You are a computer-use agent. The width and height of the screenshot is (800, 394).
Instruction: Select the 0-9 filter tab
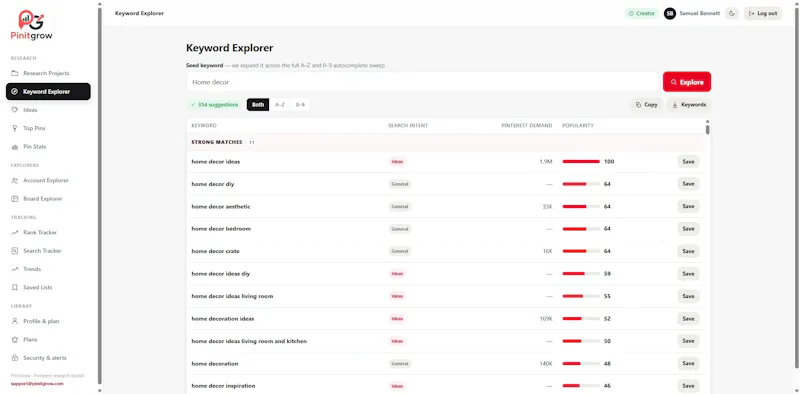point(300,105)
